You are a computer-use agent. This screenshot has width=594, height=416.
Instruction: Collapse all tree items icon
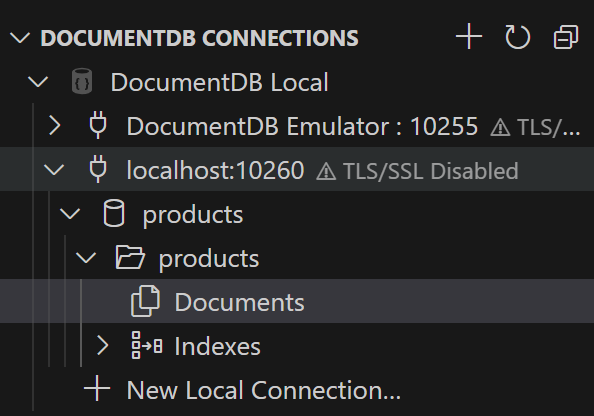(x=566, y=37)
